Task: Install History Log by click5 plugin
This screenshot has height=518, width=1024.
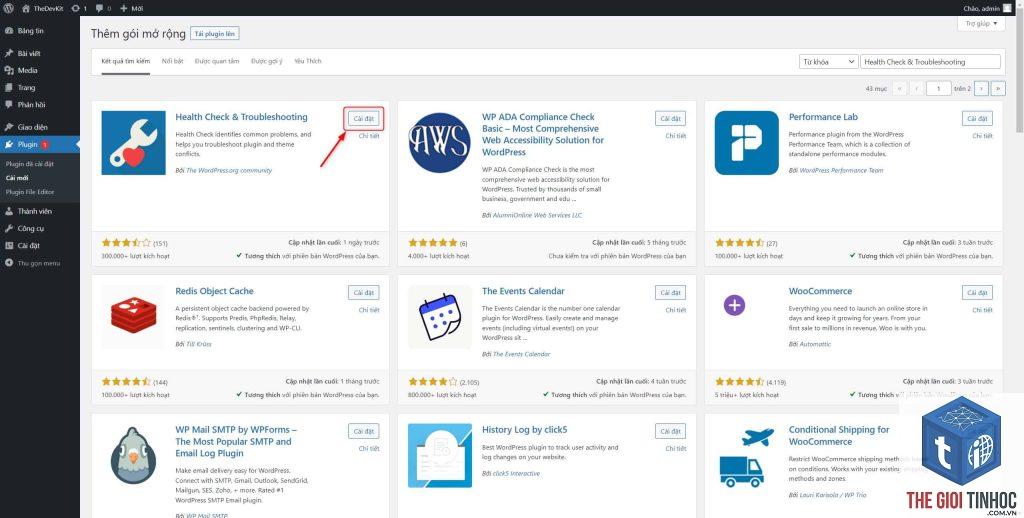Action: [x=670, y=432]
